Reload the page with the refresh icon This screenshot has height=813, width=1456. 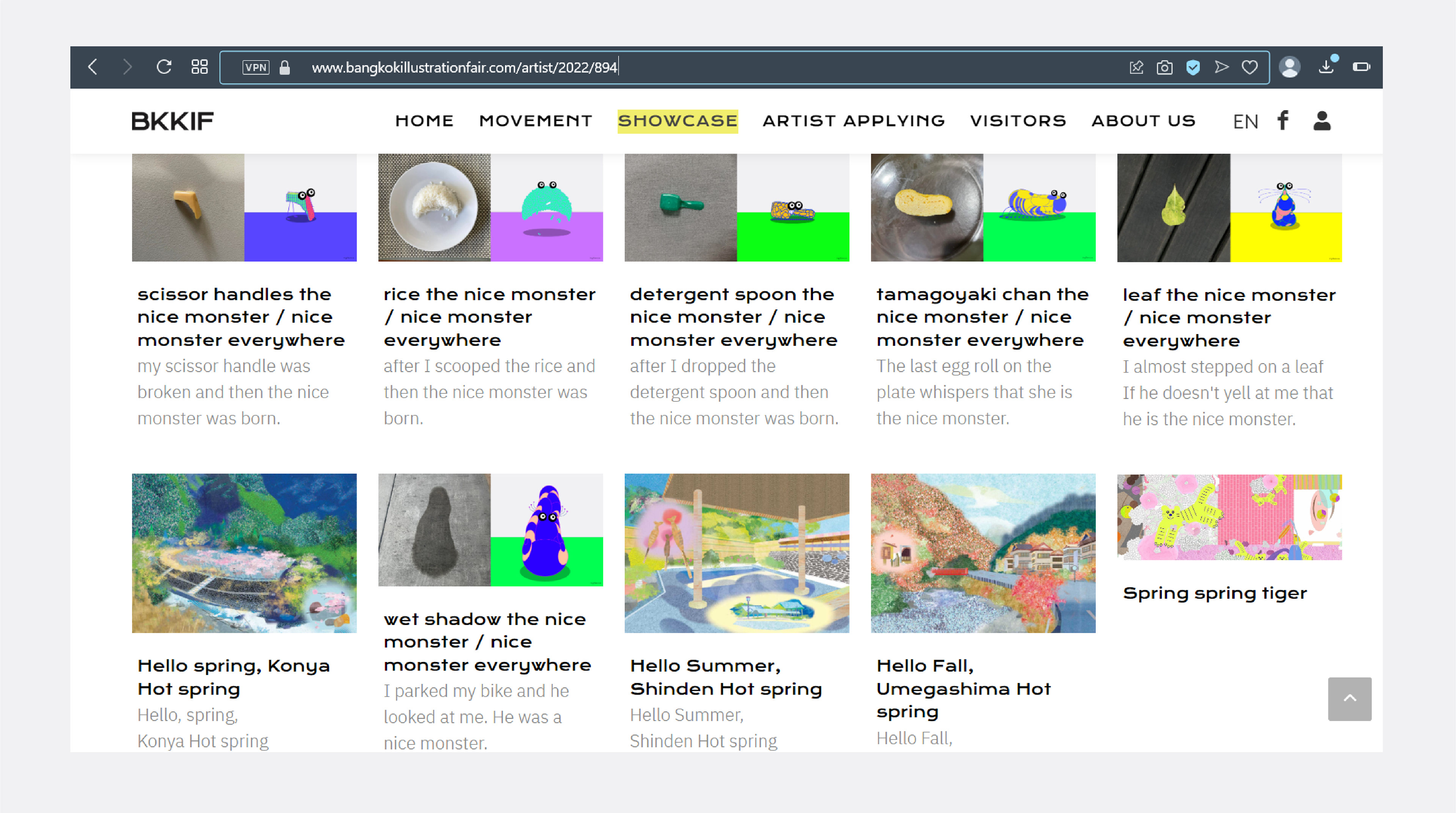coord(164,67)
